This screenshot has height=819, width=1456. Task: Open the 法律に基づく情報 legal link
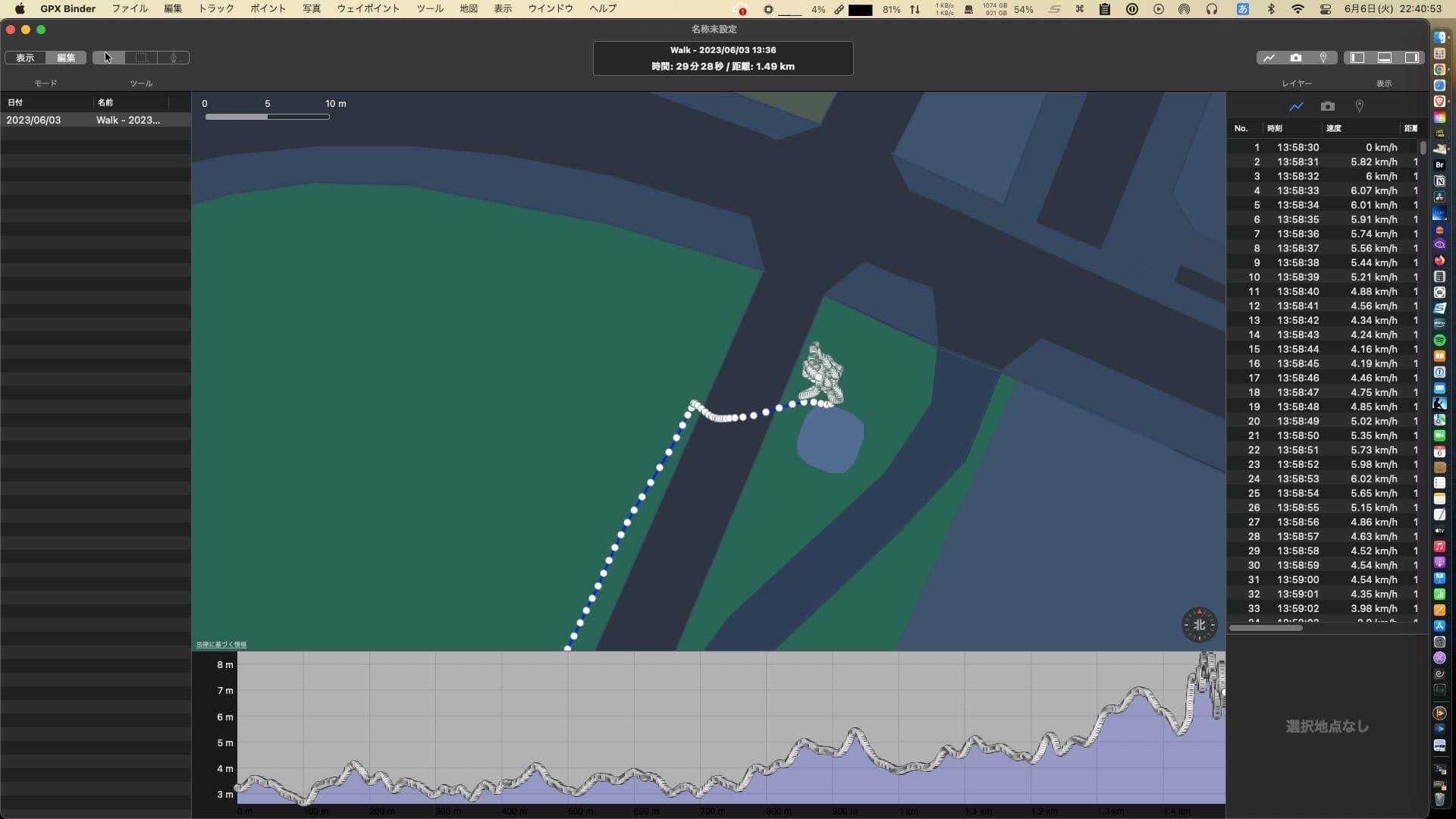click(x=221, y=645)
